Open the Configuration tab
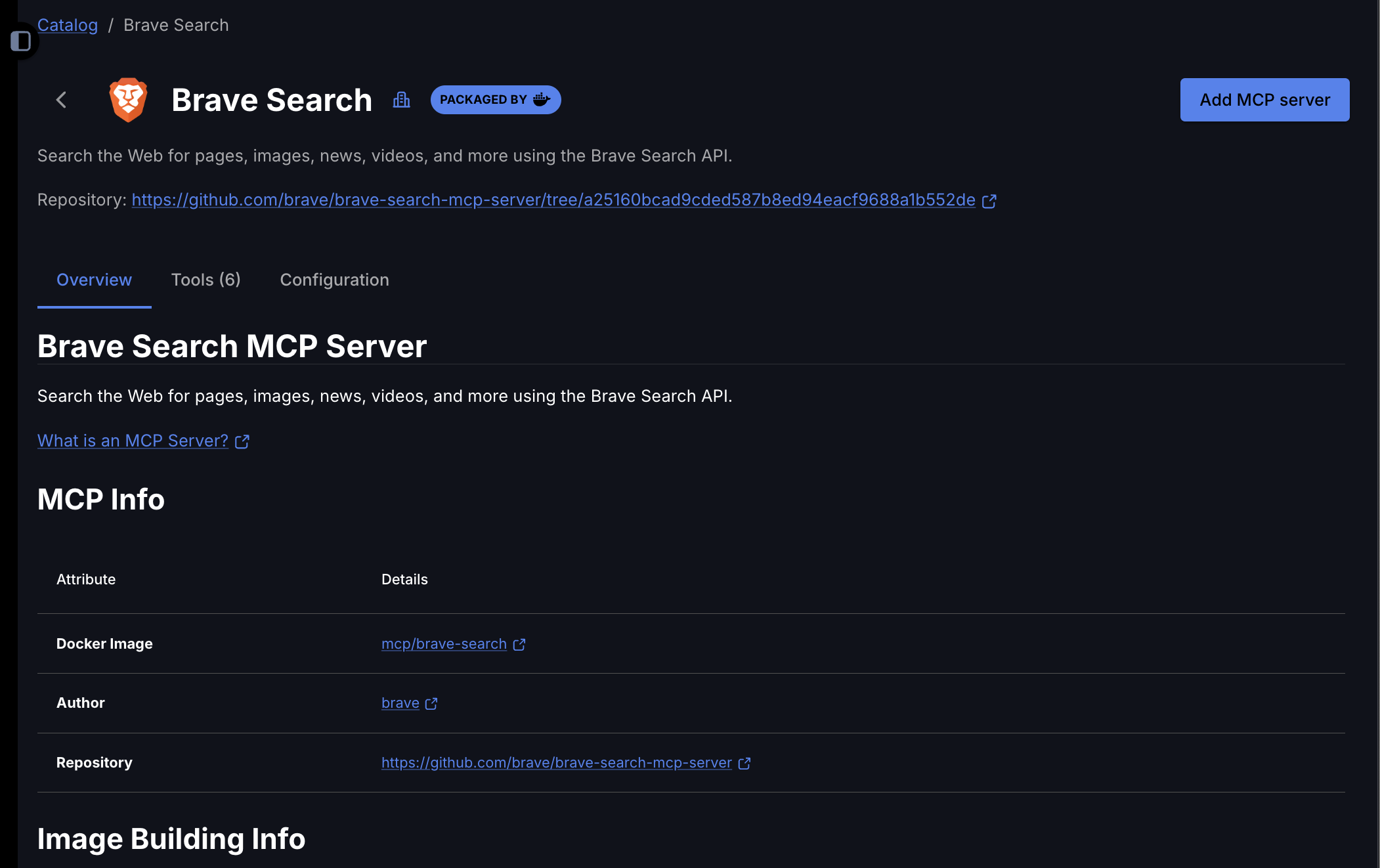The width and height of the screenshot is (1380, 868). 334,280
